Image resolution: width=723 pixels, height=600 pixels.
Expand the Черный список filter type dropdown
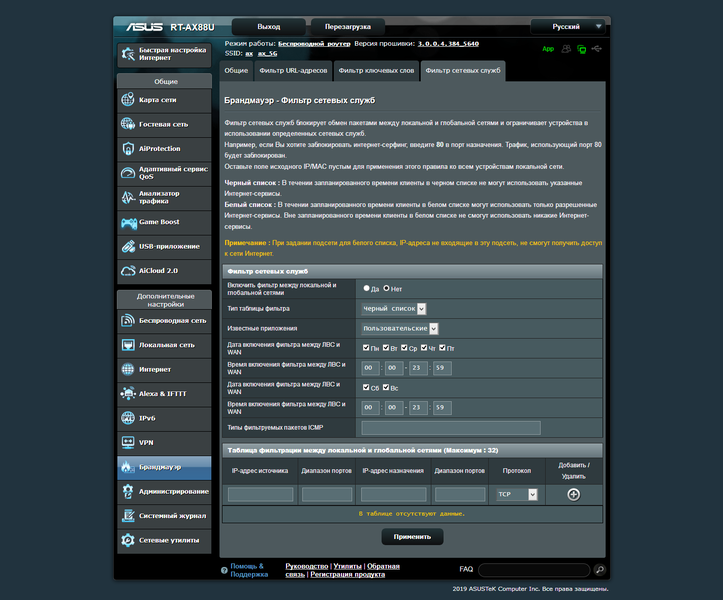click(394, 309)
